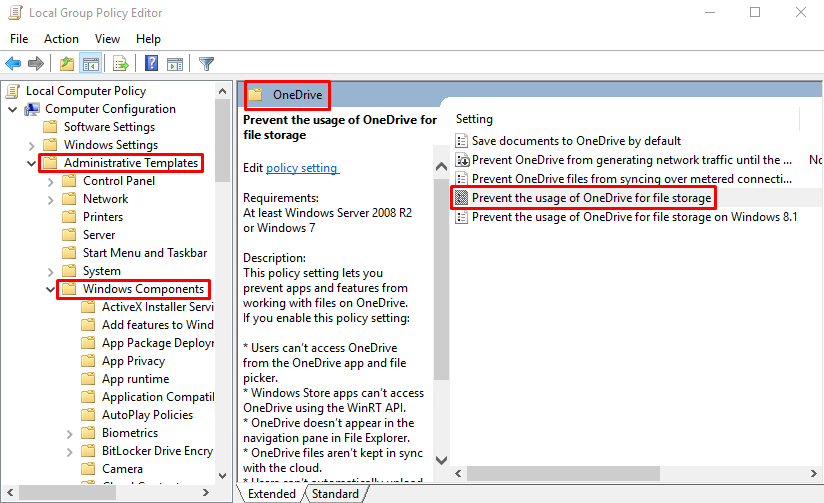Viewport: 824px width, 503px height.
Task: Click icon beside Prevent OneDrive files syncing metered
Action: click(461, 179)
